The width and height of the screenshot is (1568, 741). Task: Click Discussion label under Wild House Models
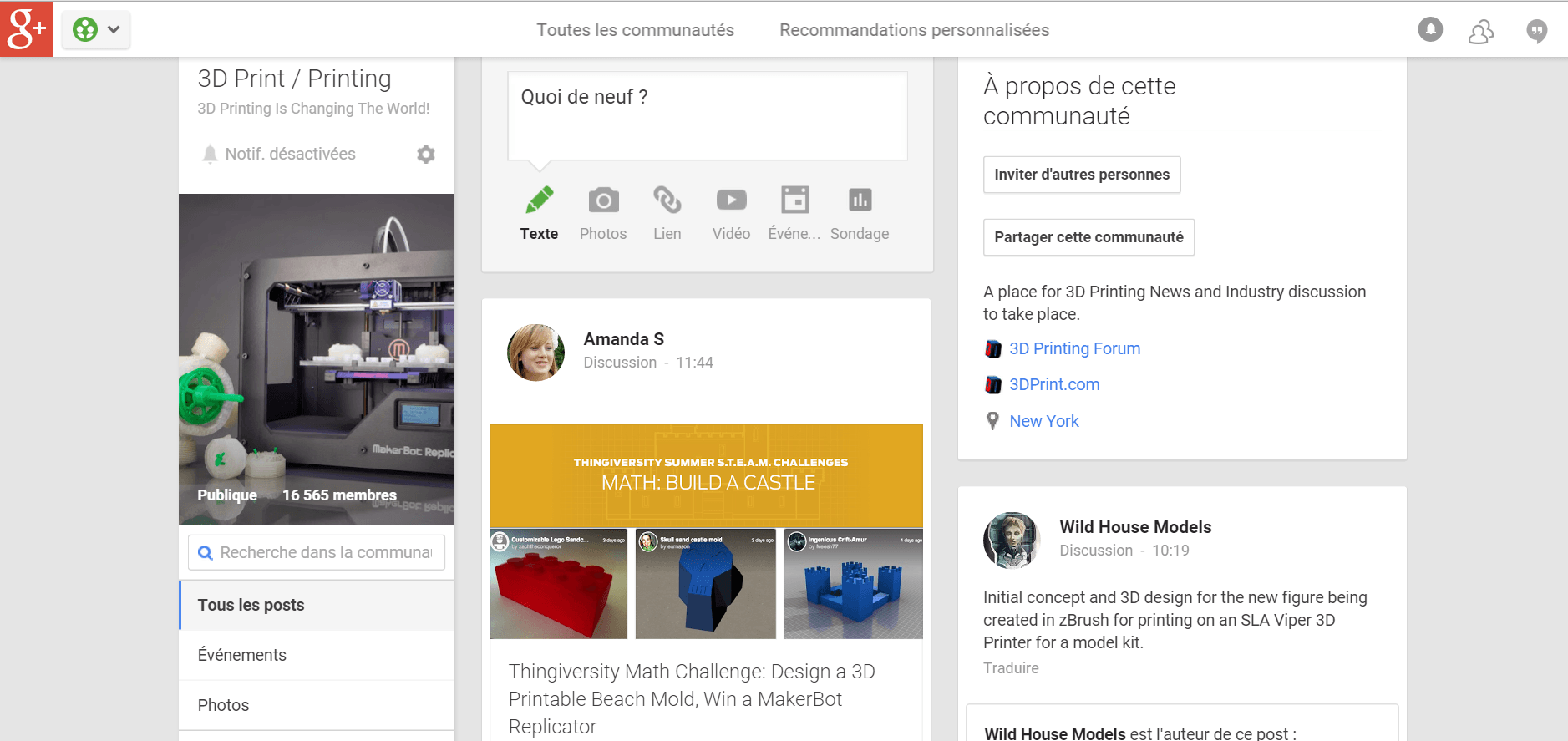[1096, 551]
